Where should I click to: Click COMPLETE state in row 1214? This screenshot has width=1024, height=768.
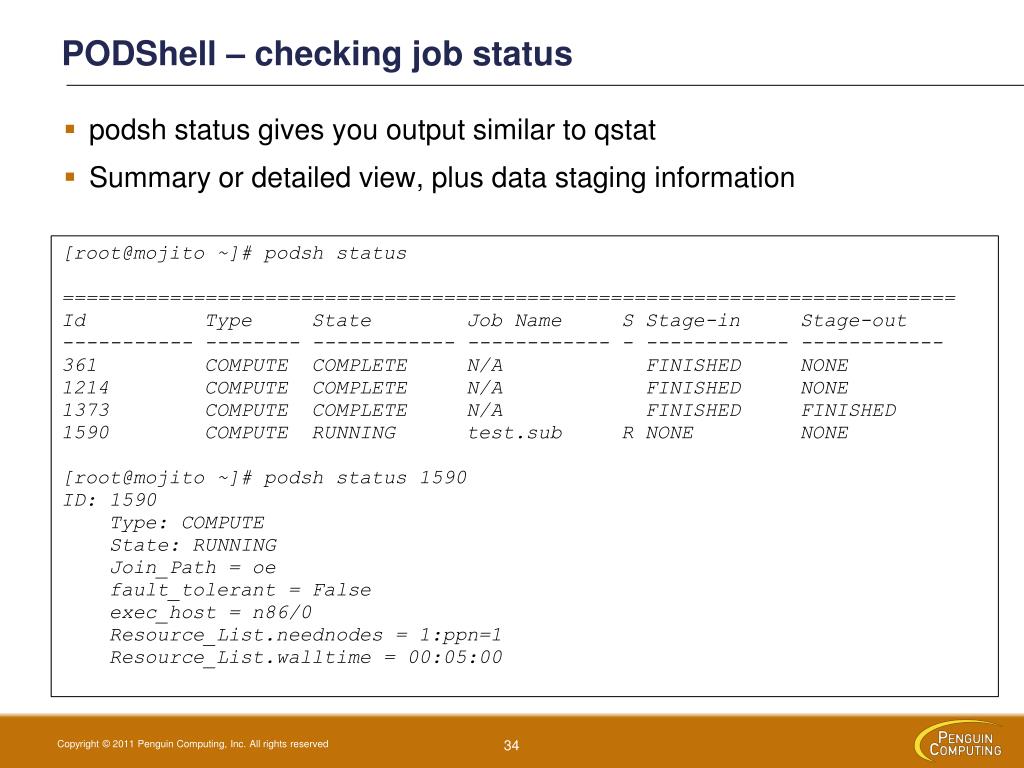point(360,388)
